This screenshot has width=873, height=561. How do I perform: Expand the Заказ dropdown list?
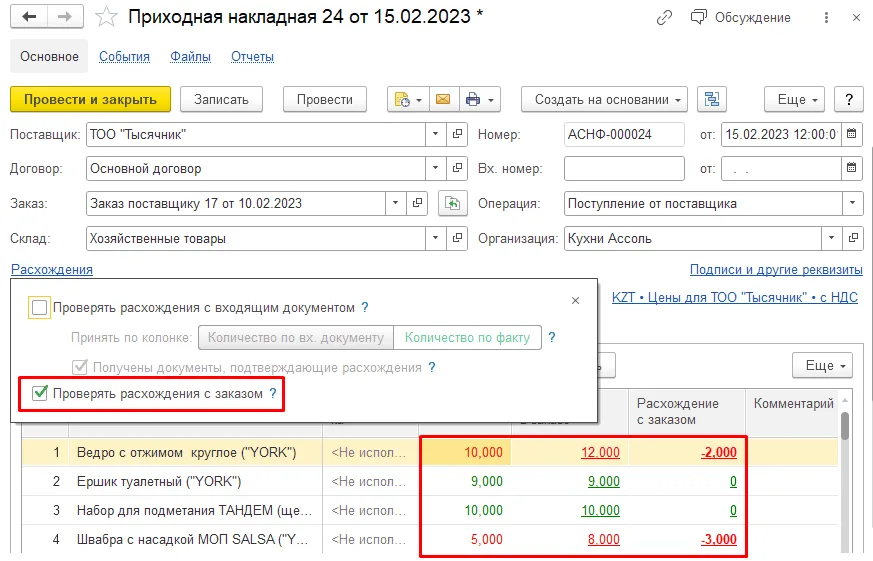[x=395, y=204]
